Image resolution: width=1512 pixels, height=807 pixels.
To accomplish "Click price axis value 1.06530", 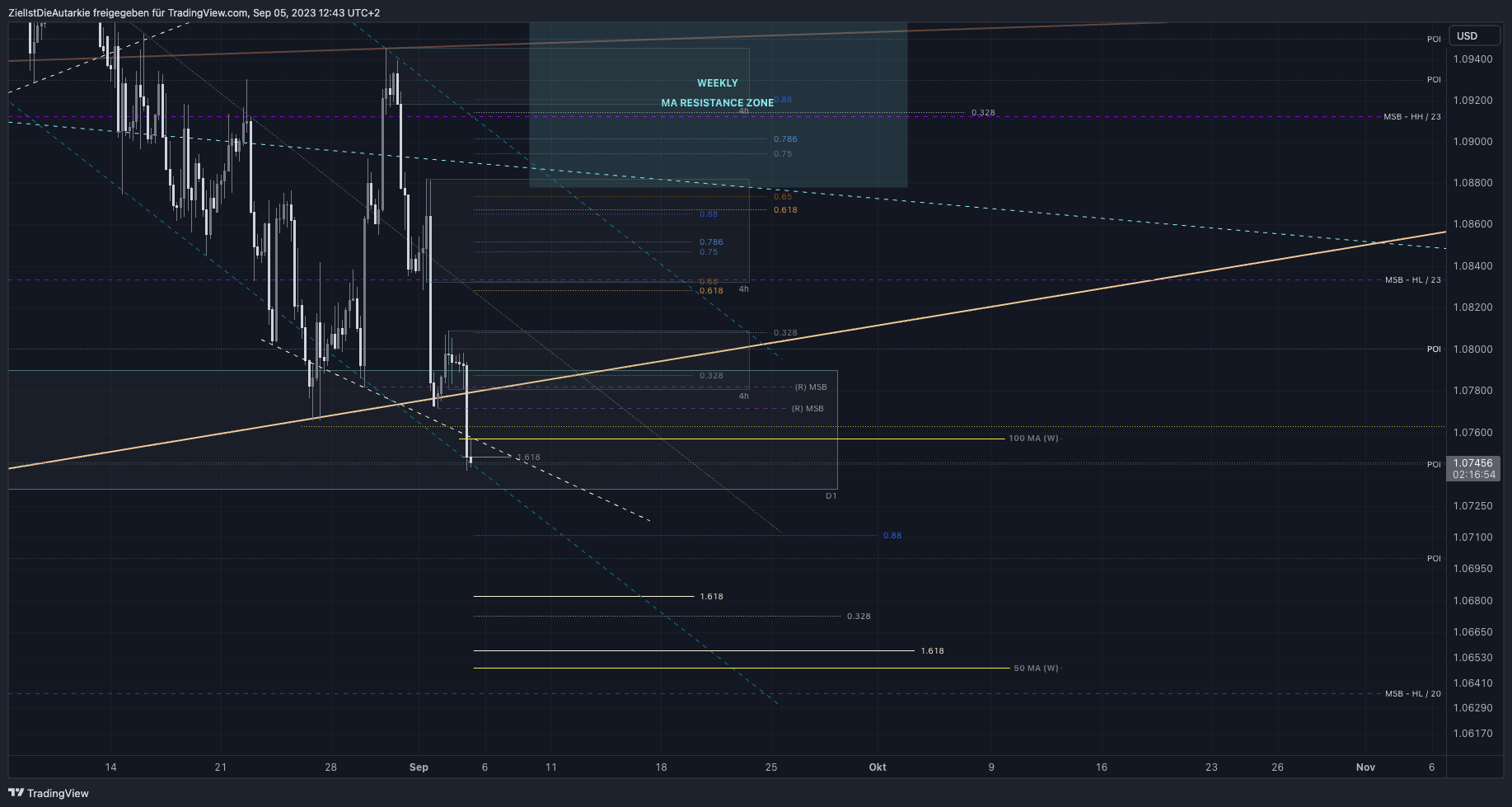I will [1473, 658].
